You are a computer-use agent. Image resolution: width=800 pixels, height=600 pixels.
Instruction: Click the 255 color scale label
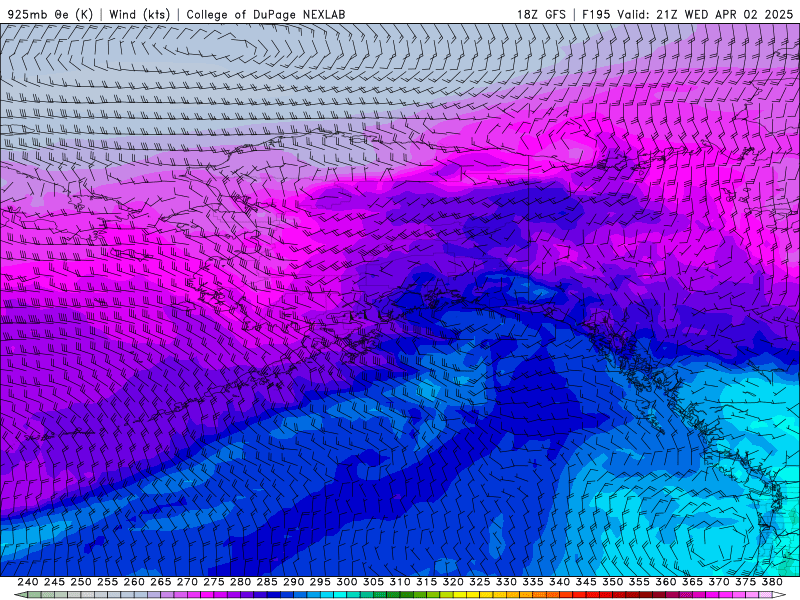107,582
